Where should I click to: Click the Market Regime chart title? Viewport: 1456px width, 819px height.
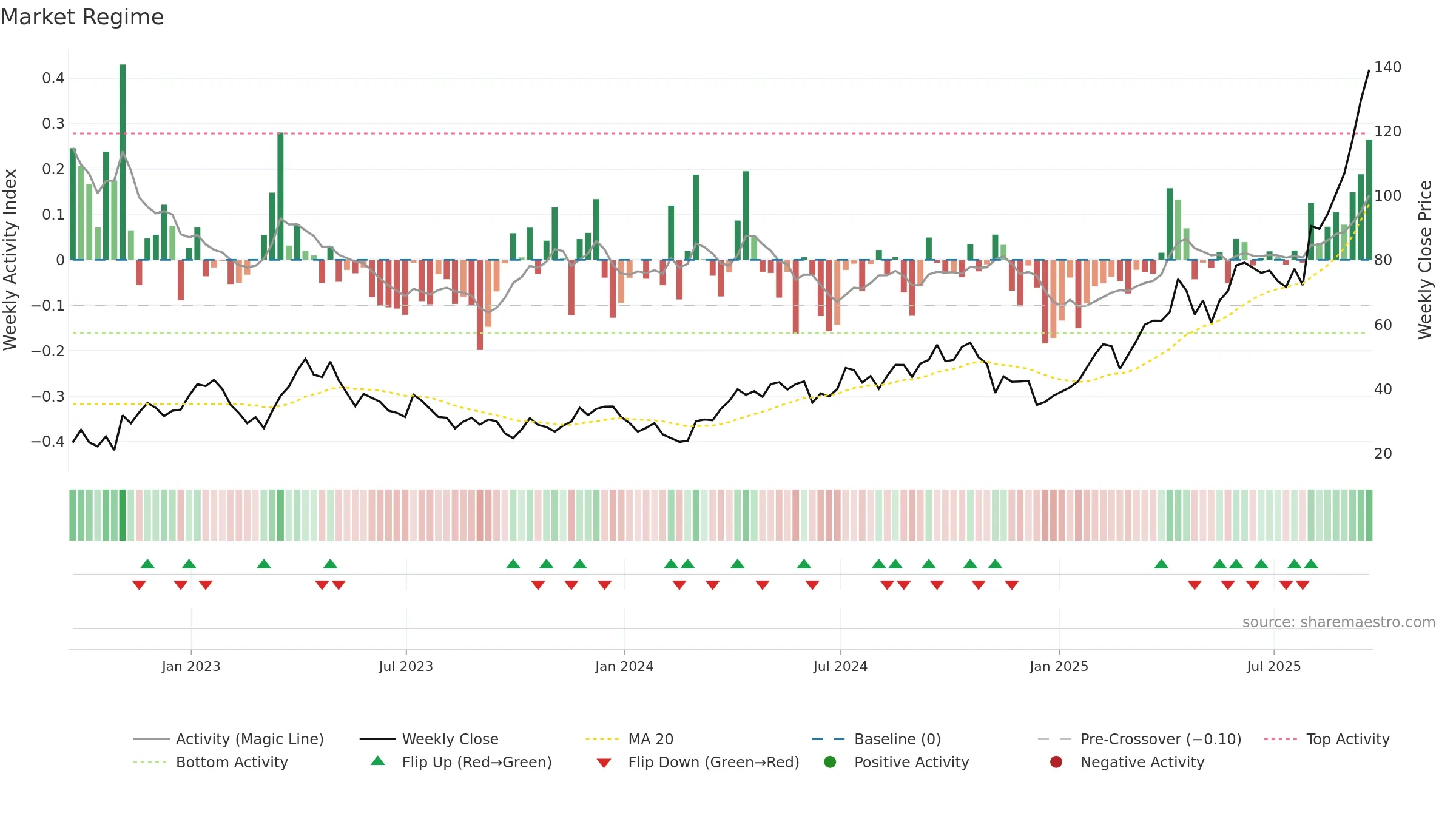[x=82, y=17]
